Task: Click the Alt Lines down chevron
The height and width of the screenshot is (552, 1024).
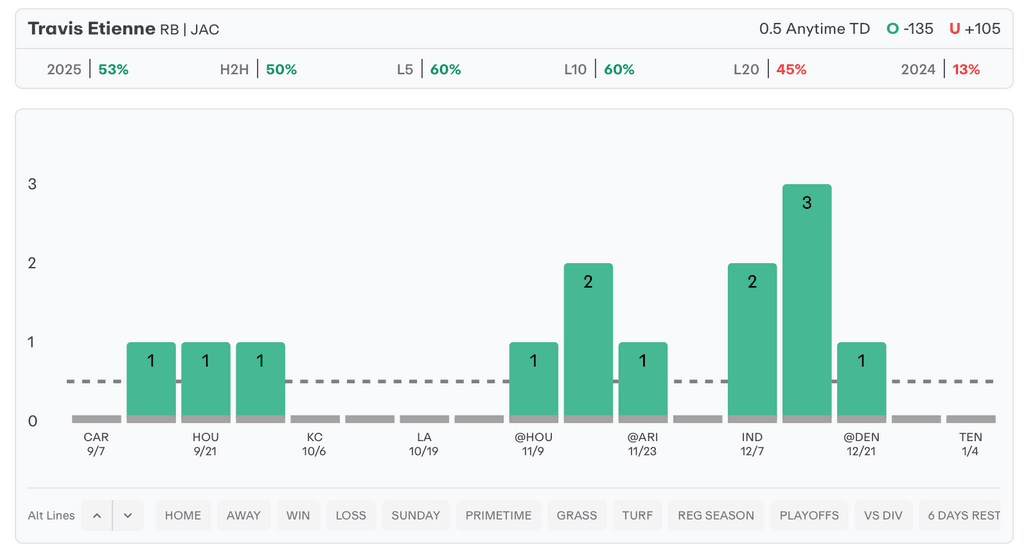Action: 128,516
